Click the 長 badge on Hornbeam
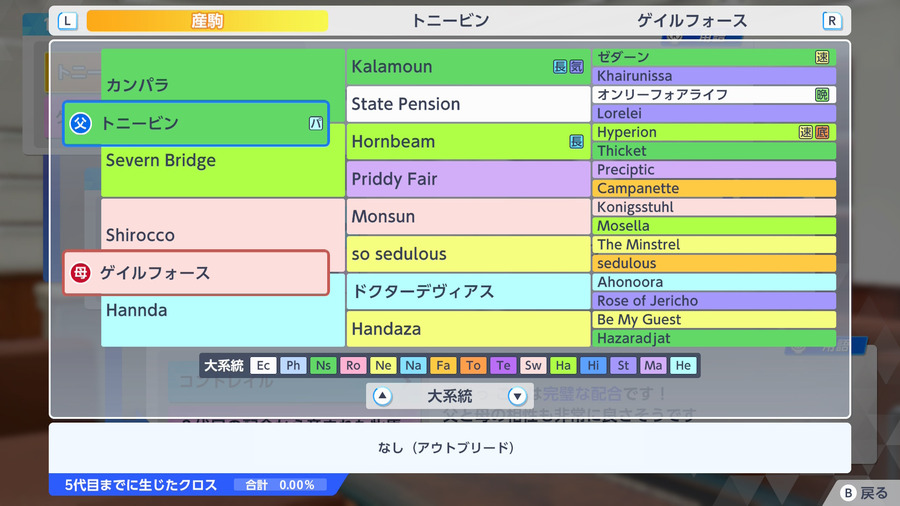 point(576,142)
